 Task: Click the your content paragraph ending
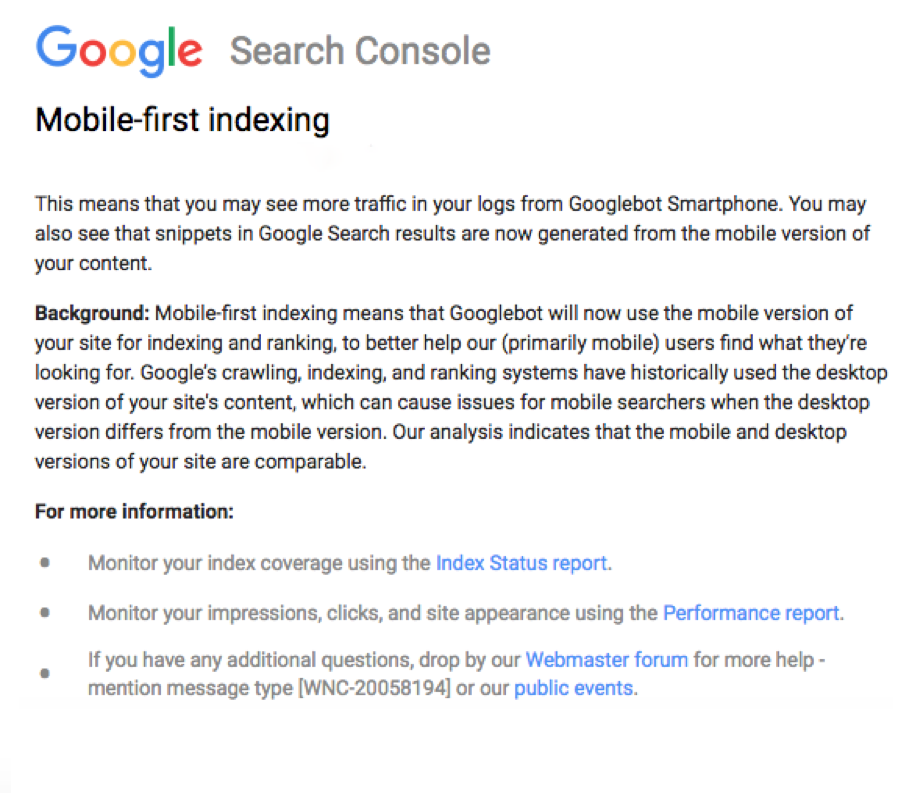93,263
